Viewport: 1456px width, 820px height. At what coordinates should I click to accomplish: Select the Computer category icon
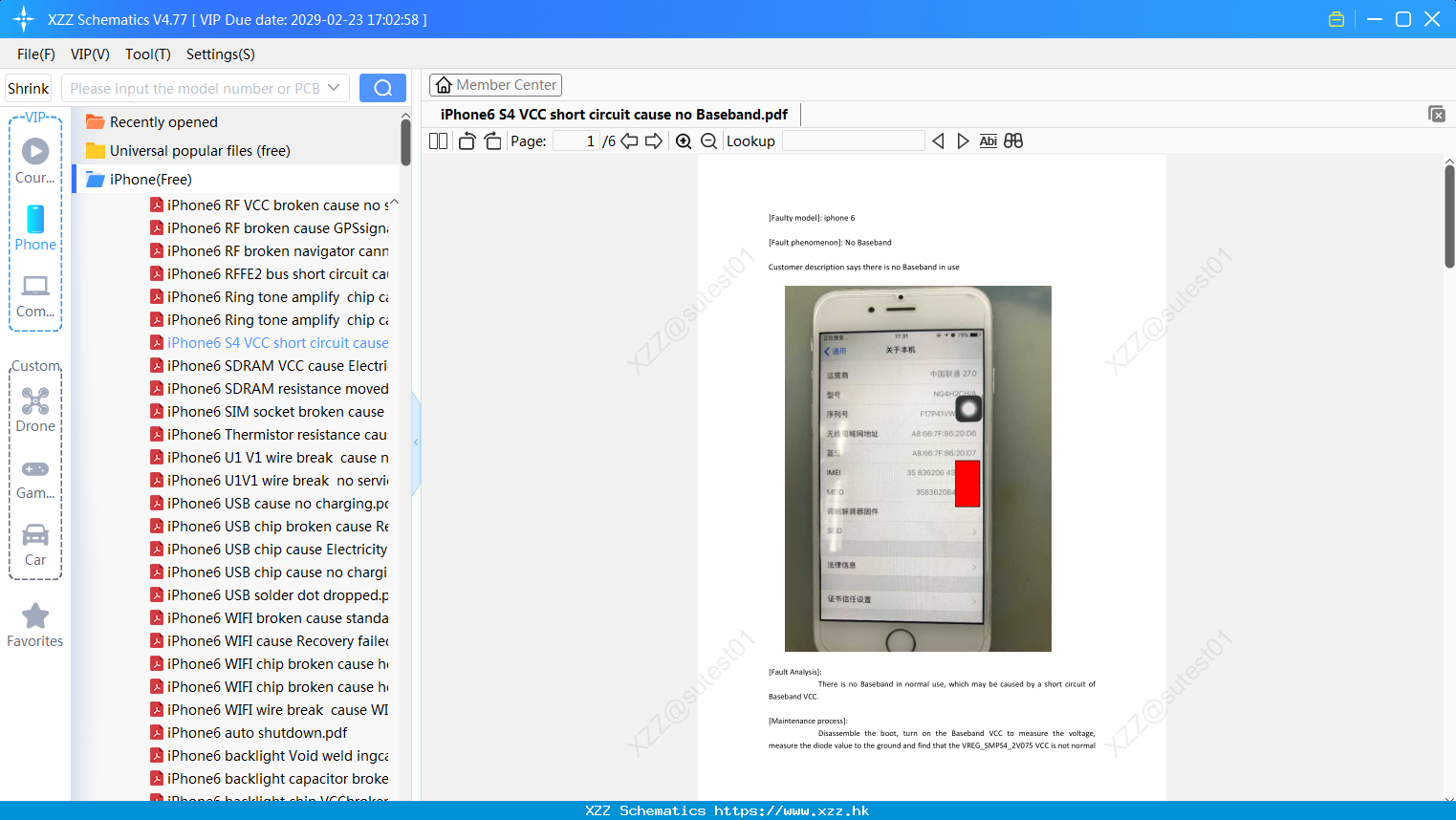point(35,295)
